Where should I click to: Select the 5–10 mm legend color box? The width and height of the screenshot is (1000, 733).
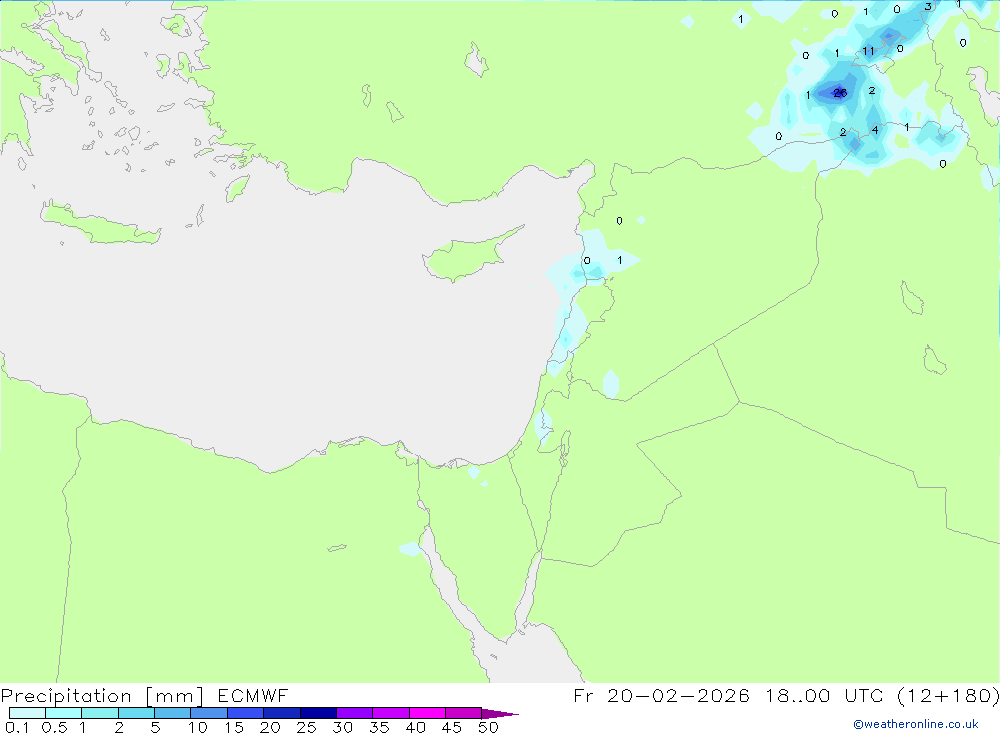tap(173, 713)
